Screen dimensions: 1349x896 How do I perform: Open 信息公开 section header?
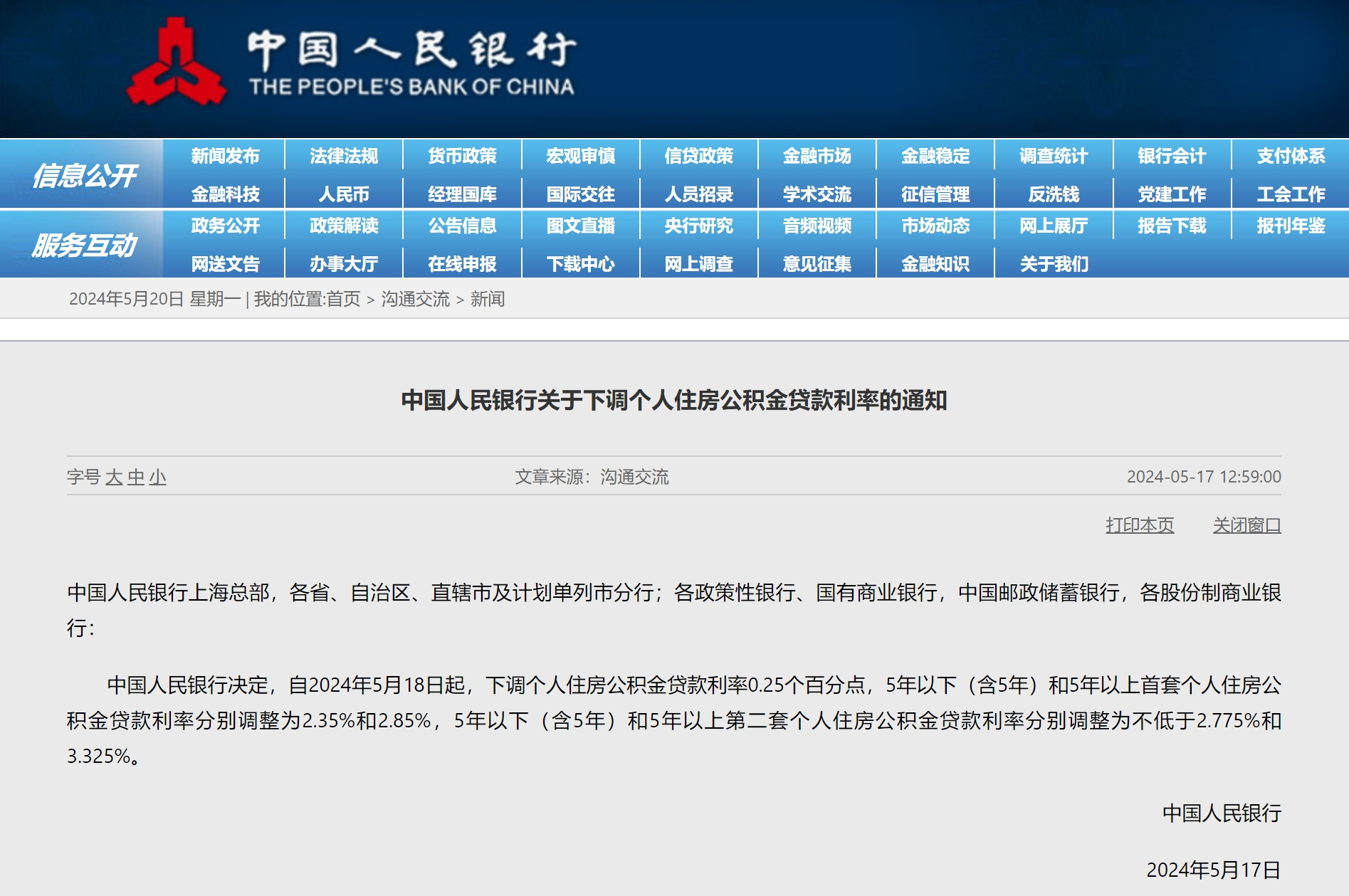[84, 175]
